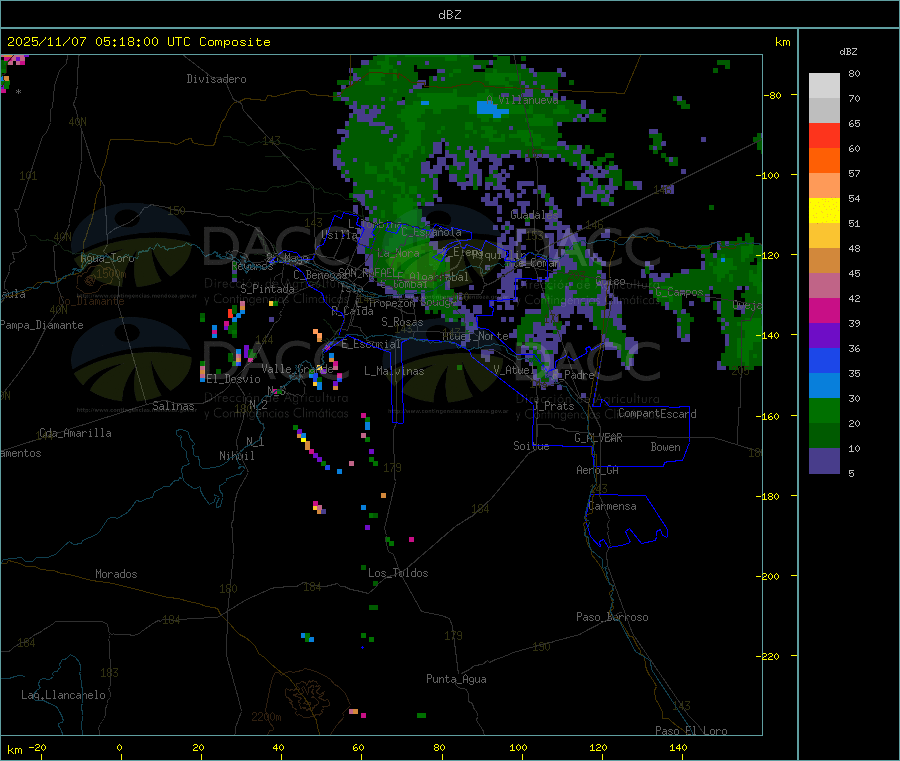
Task: Select the bright green legend swatch
Action: point(824,410)
